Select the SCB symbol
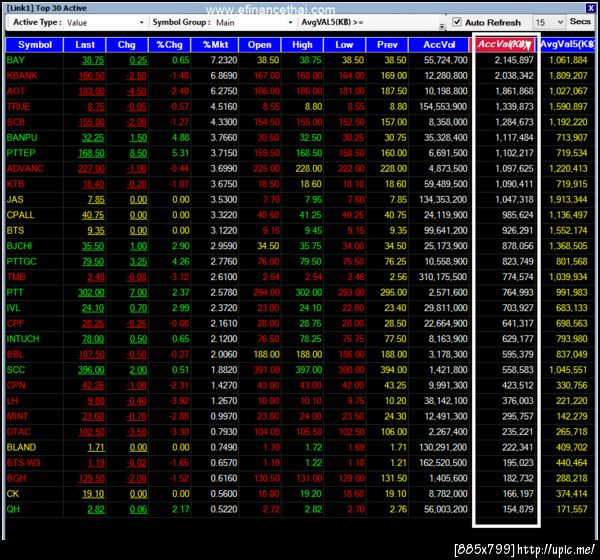Screen dimensions: 600x560 16,122
